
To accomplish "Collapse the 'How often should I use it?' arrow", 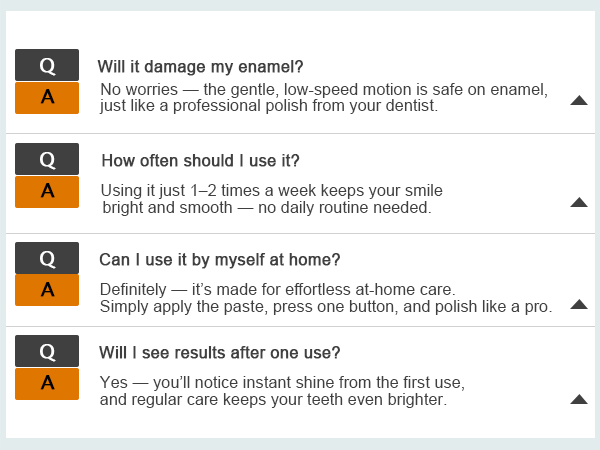I will point(579,202).
